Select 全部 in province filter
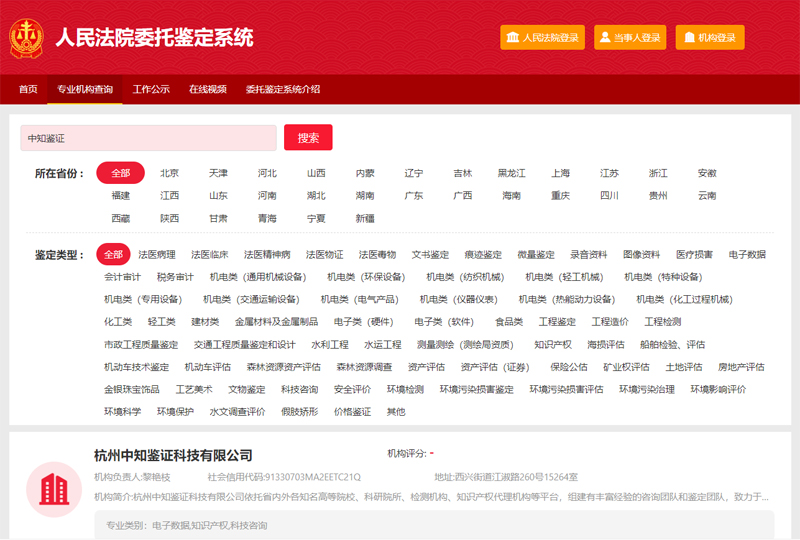Viewport: 800px width, 540px height. click(x=120, y=173)
